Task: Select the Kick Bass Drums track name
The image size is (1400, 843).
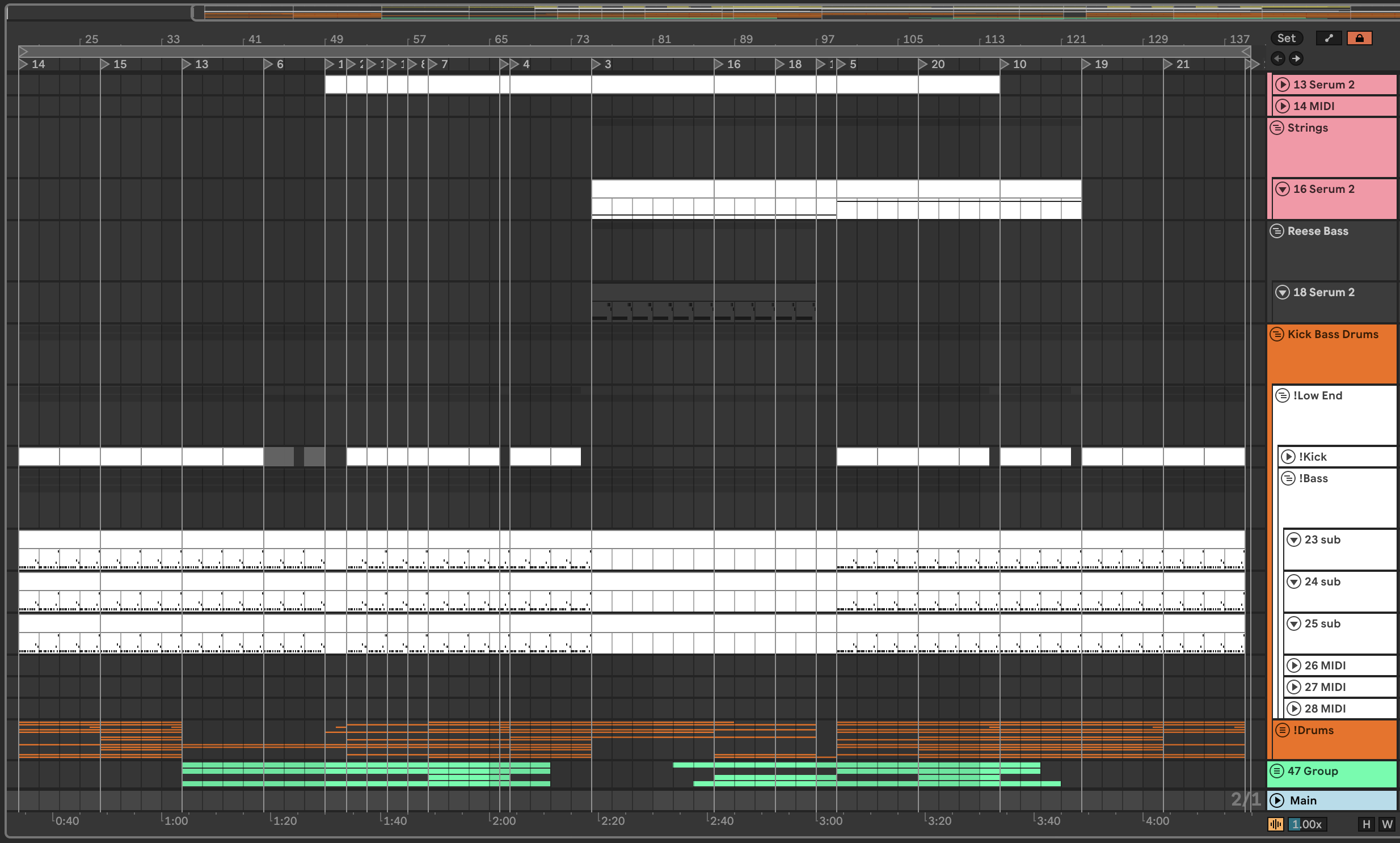Action: (1332, 335)
